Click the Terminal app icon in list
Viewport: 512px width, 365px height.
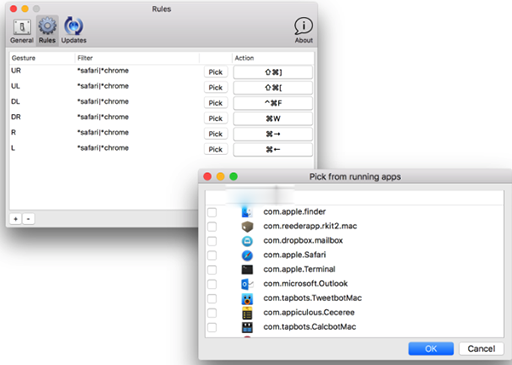tap(247, 269)
